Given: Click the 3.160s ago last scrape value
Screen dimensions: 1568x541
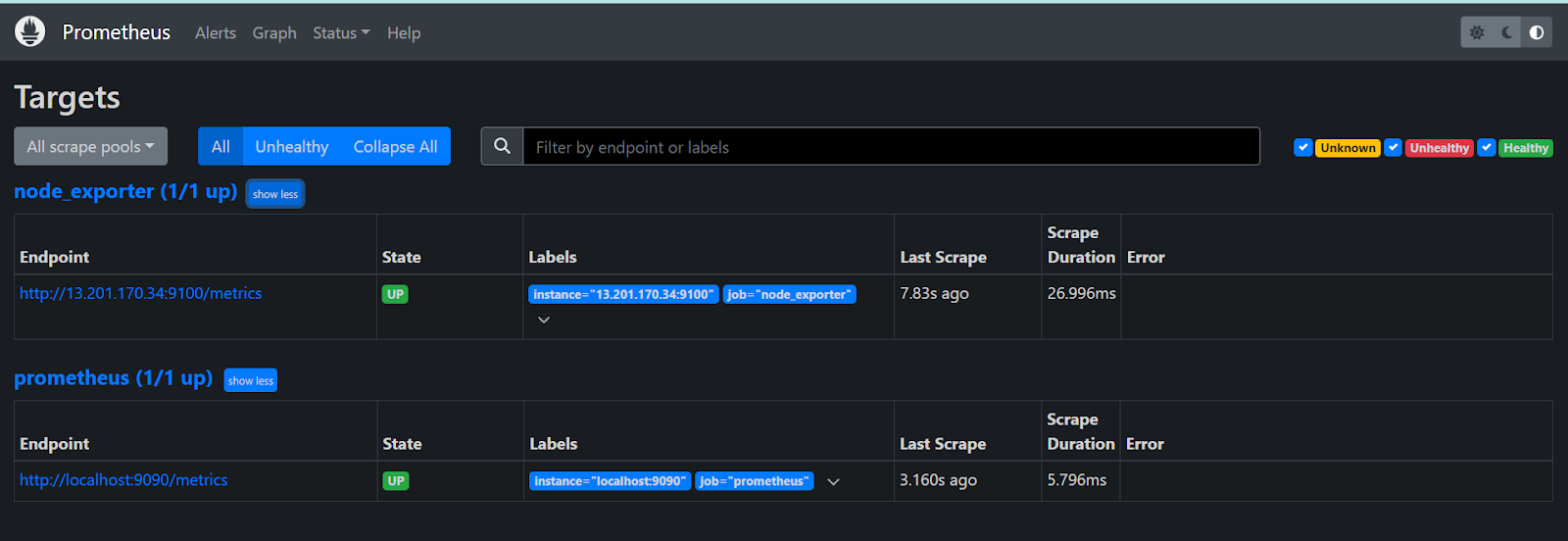Looking at the screenshot, I should [938, 480].
